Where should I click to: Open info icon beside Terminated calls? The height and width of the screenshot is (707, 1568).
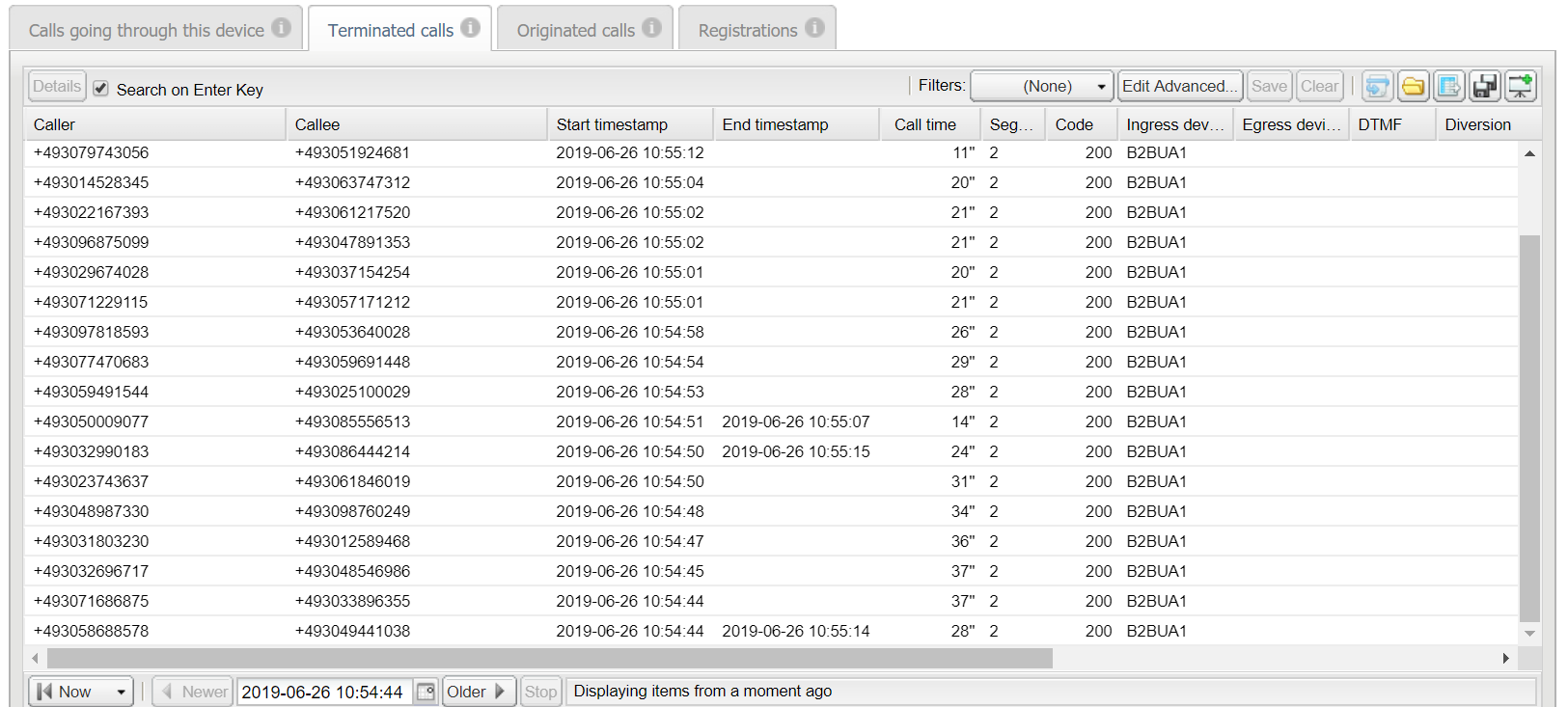pos(470,28)
